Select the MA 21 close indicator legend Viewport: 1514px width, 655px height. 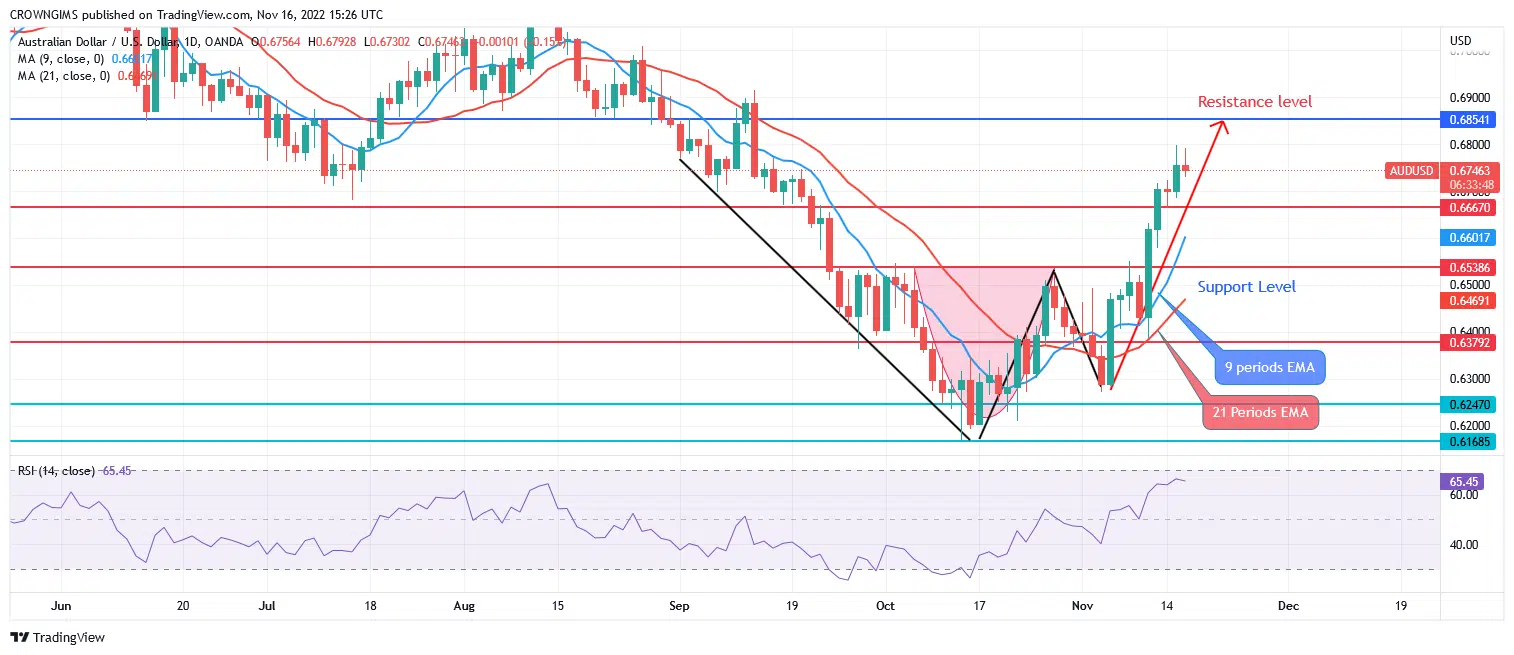[62, 76]
